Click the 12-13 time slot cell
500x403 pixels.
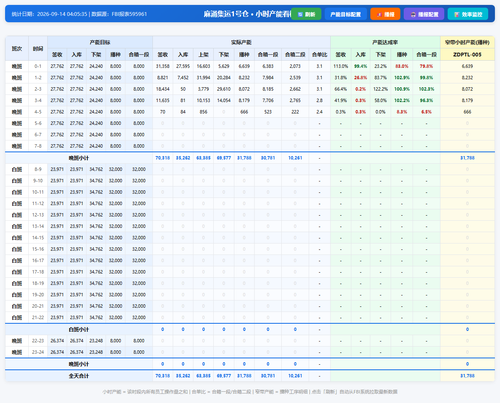click(x=38, y=215)
